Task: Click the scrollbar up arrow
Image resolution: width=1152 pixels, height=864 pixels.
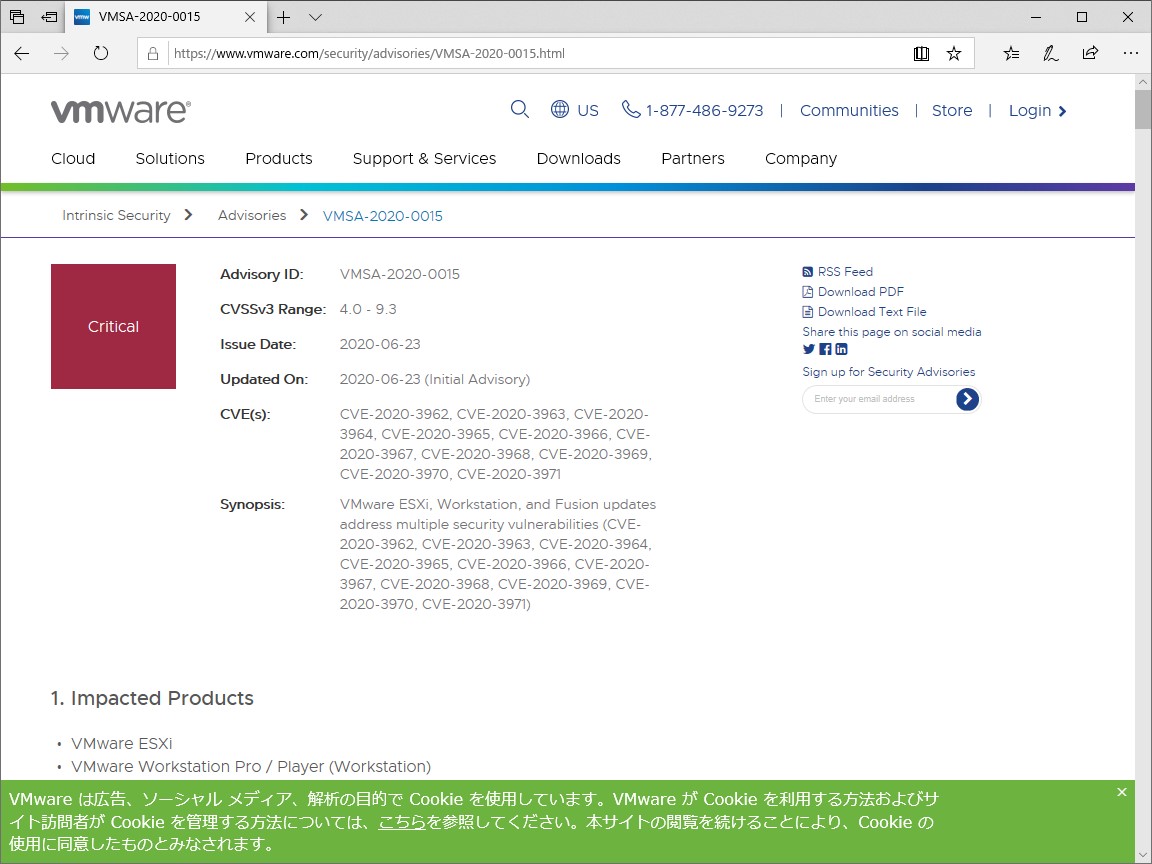Action: pyautogui.click(x=1143, y=82)
